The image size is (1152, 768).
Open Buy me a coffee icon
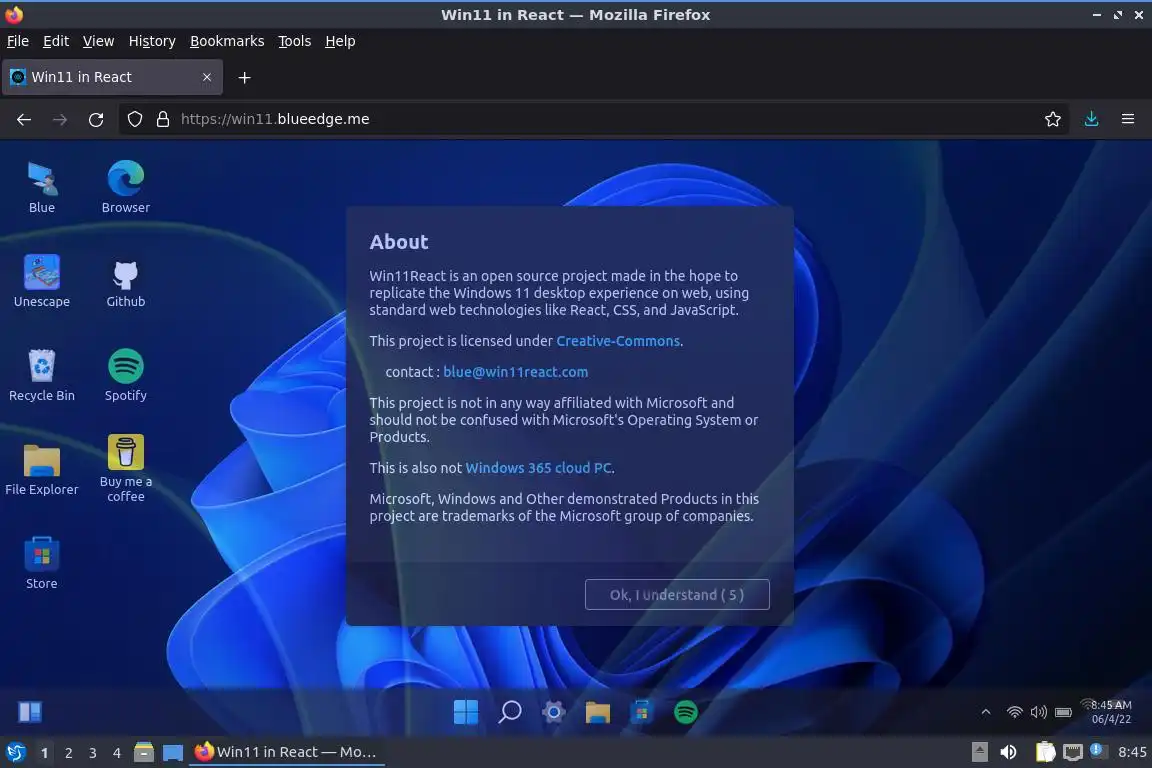[126, 469]
